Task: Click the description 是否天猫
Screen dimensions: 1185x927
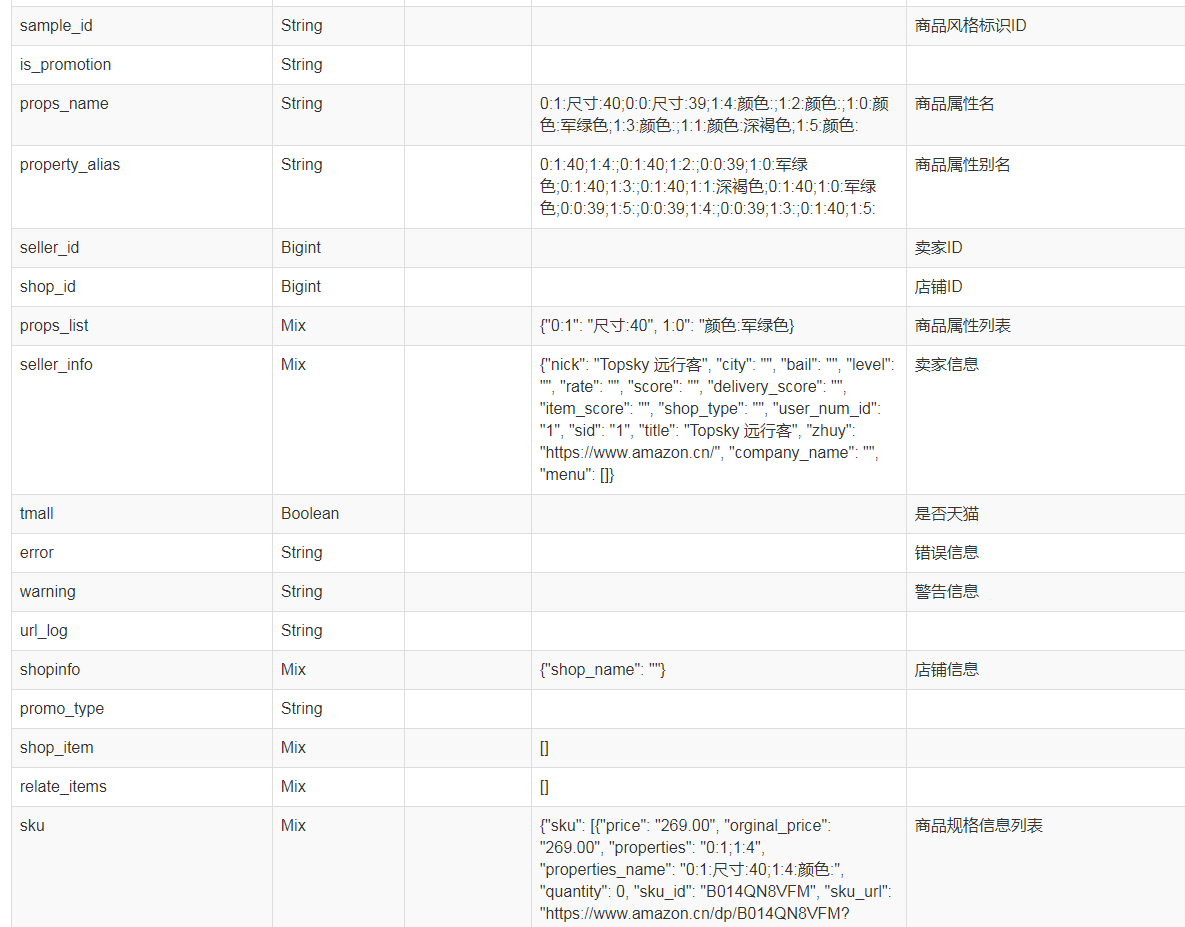Action: (x=946, y=514)
